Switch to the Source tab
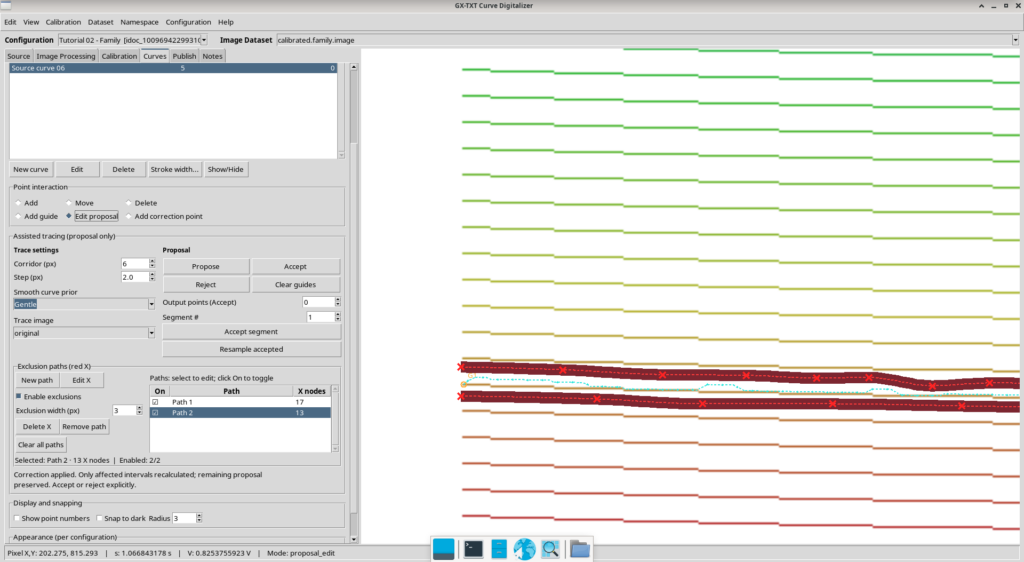Image resolution: width=1024 pixels, height=562 pixels. (18, 56)
